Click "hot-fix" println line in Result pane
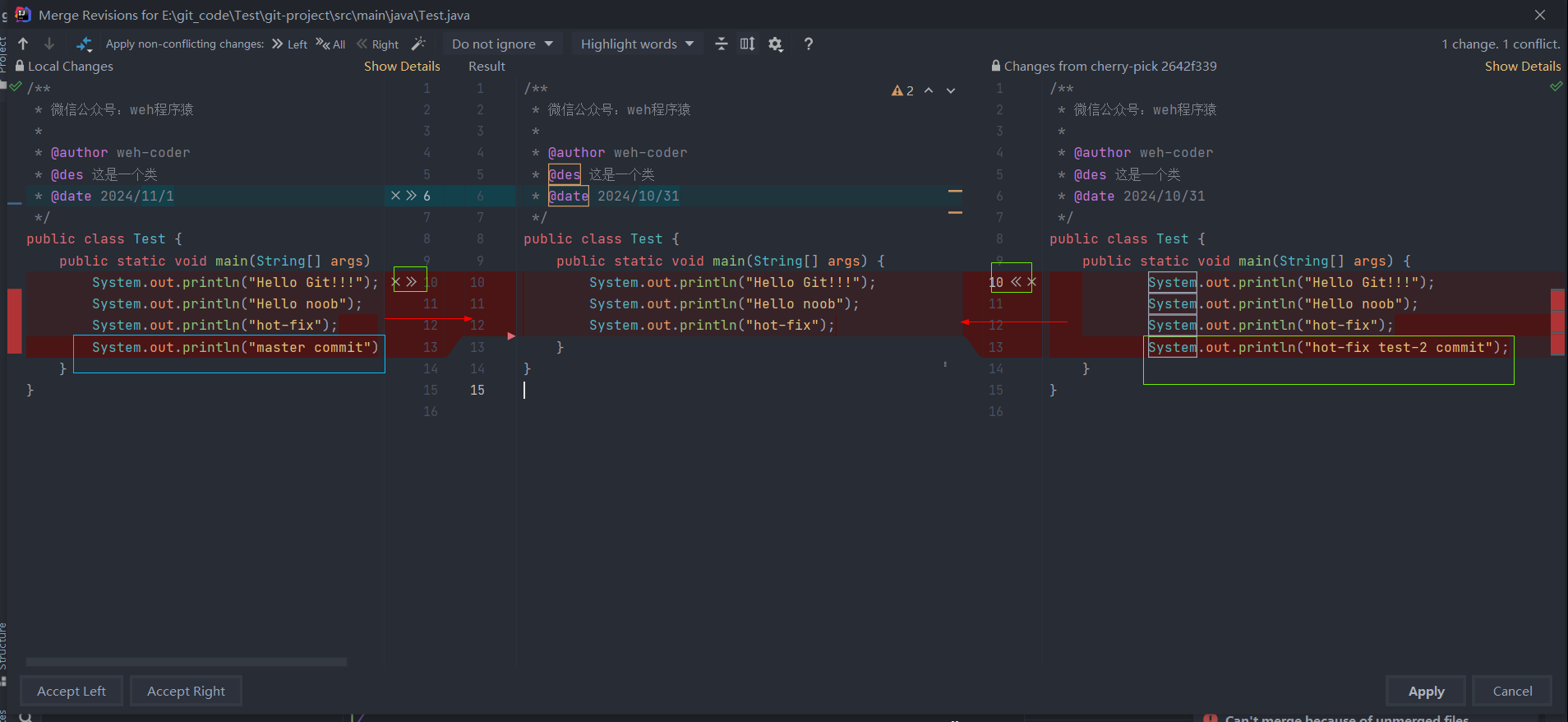Screen dimensions: 1568x722 (x=712, y=325)
